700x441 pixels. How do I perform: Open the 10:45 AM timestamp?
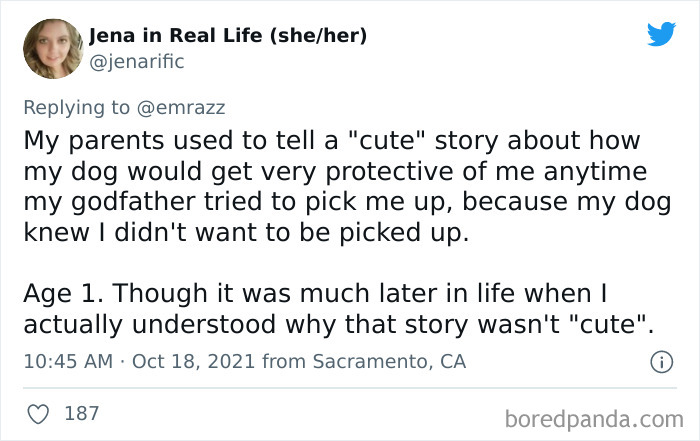(66, 362)
